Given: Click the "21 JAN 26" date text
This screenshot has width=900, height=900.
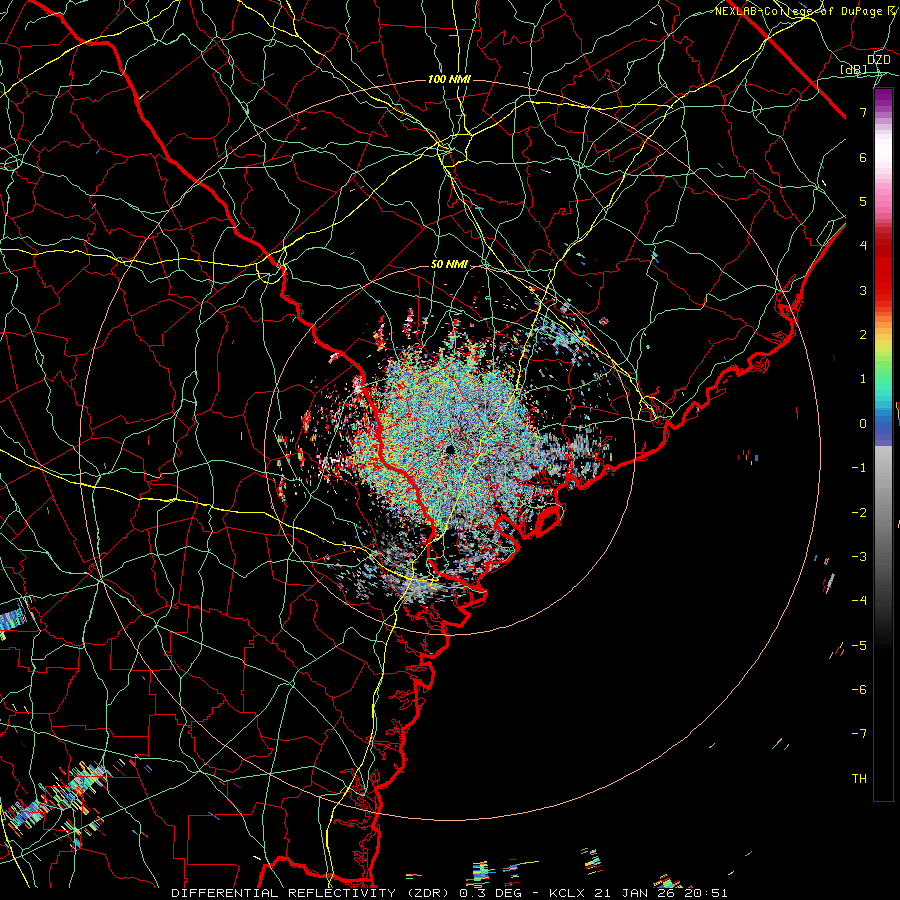Looking at the screenshot, I should pyautogui.click(x=633, y=893).
